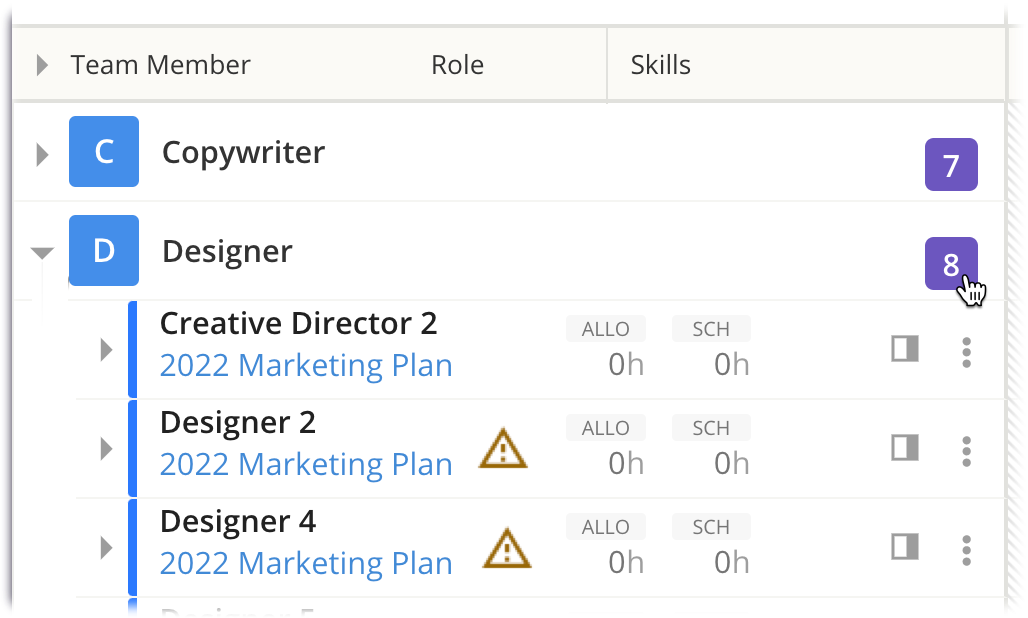The height and width of the screenshot is (618, 1028).
Task: Open side panel icon for Creative Director 2
Action: click(905, 349)
